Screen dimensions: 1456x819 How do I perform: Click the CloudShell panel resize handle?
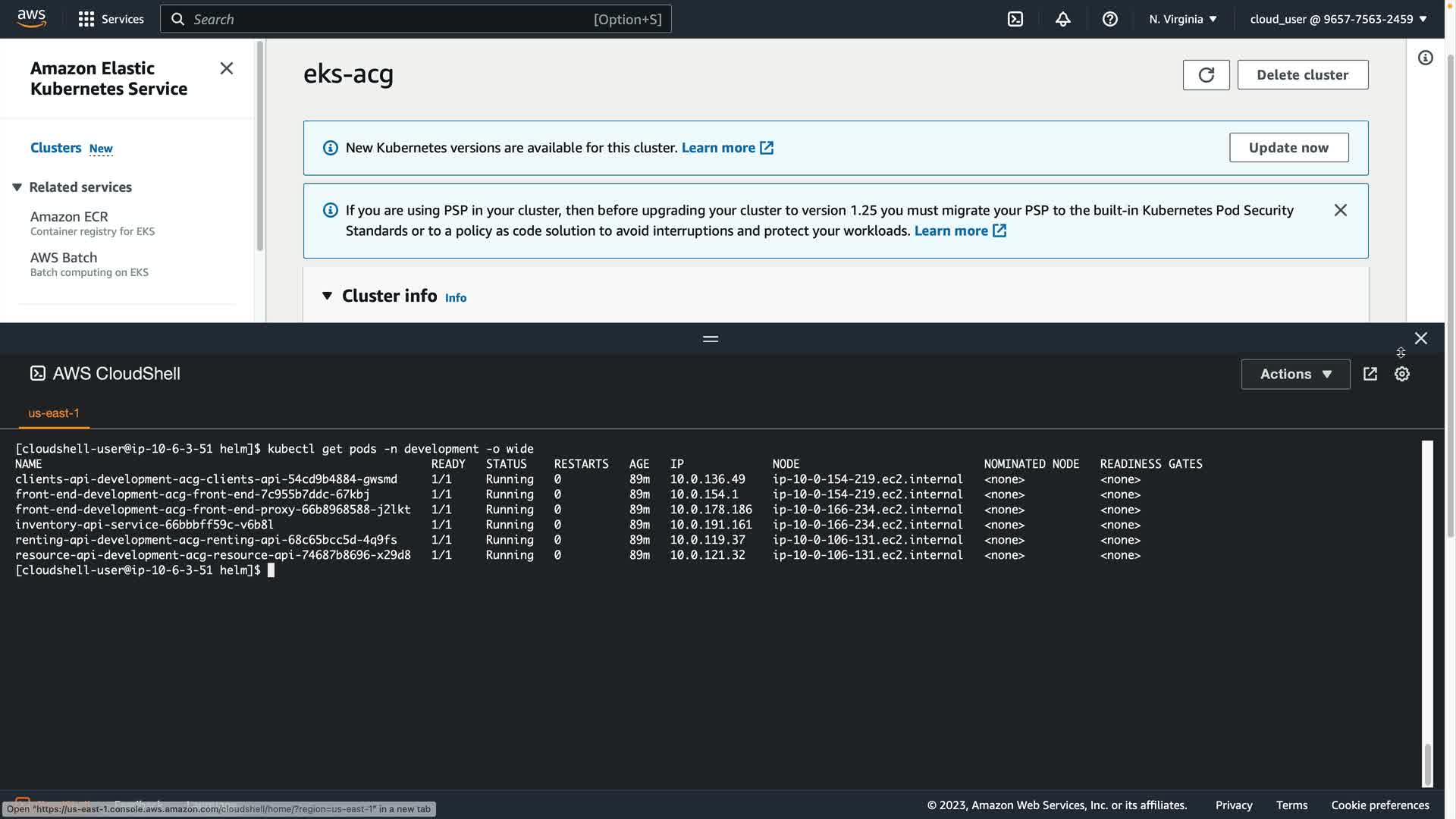click(x=710, y=339)
